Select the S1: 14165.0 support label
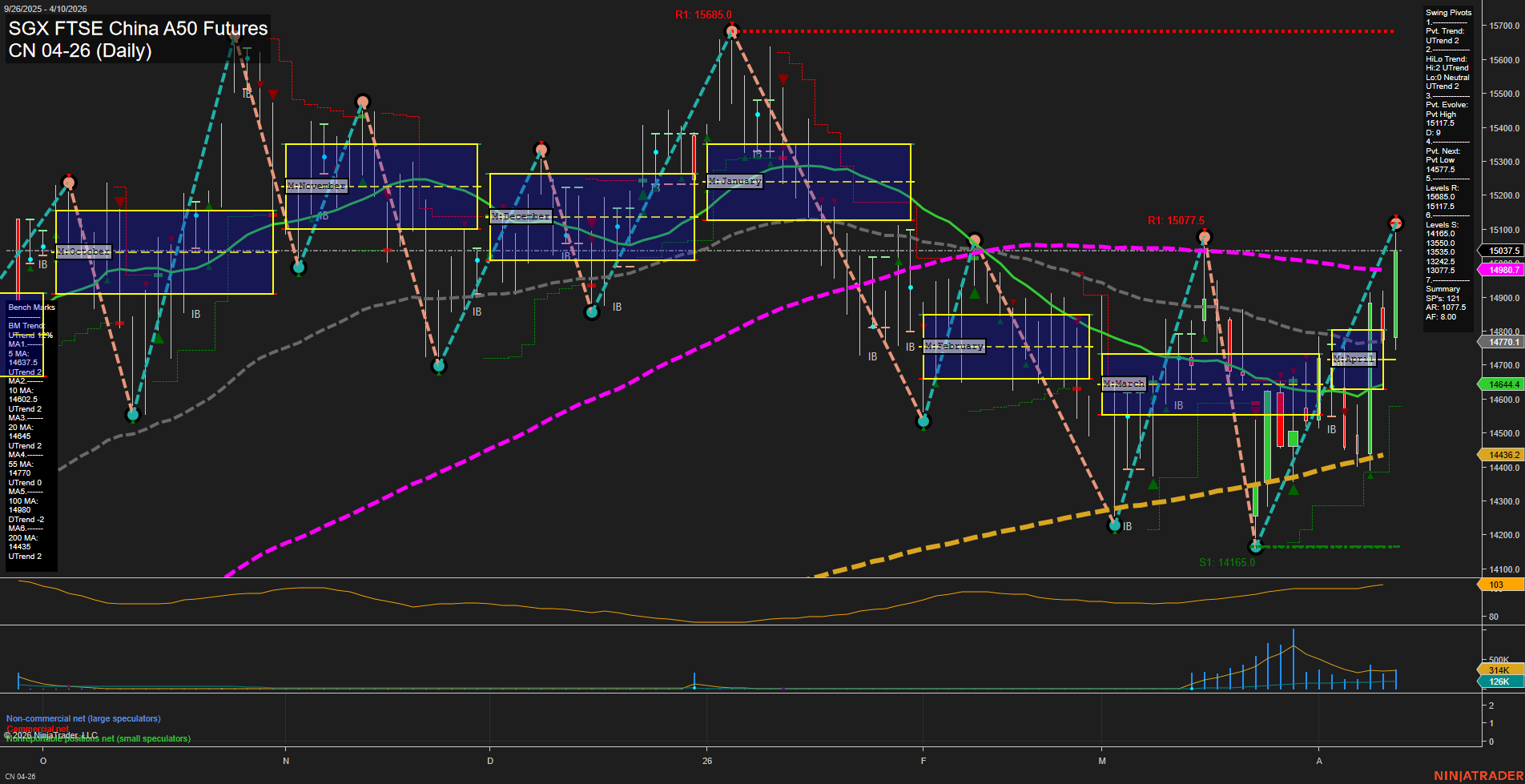1525x784 pixels. (1226, 561)
